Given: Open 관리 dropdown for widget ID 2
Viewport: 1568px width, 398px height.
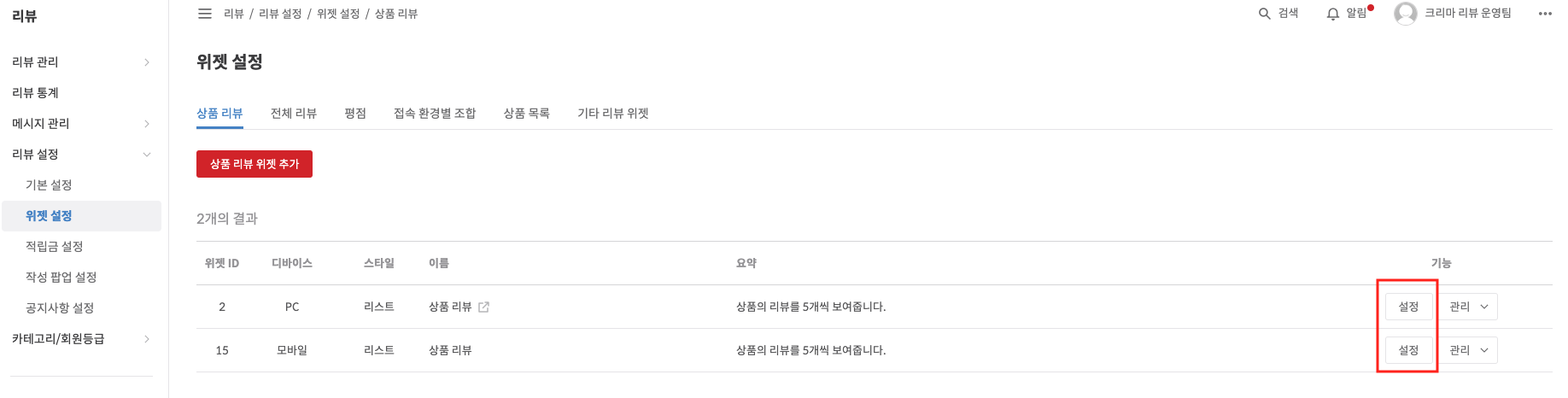Looking at the screenshot, I should coord(1469,307).
